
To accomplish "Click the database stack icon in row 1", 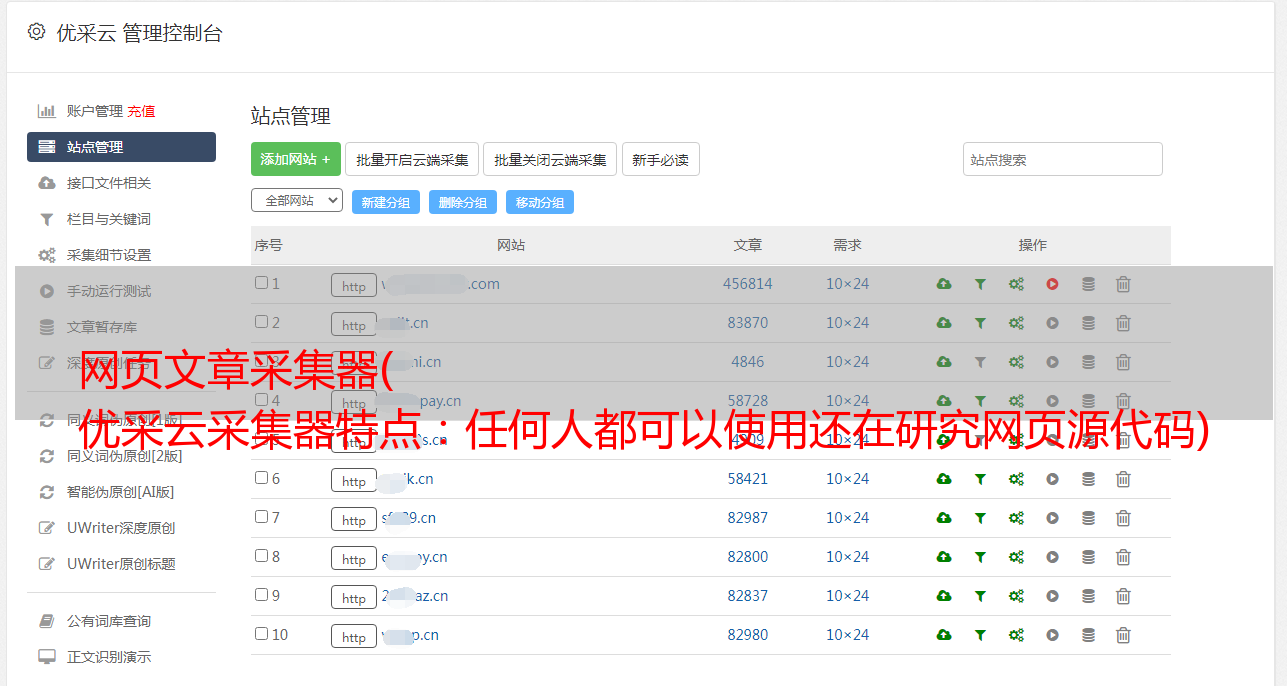I will (x=1088, y=284).
